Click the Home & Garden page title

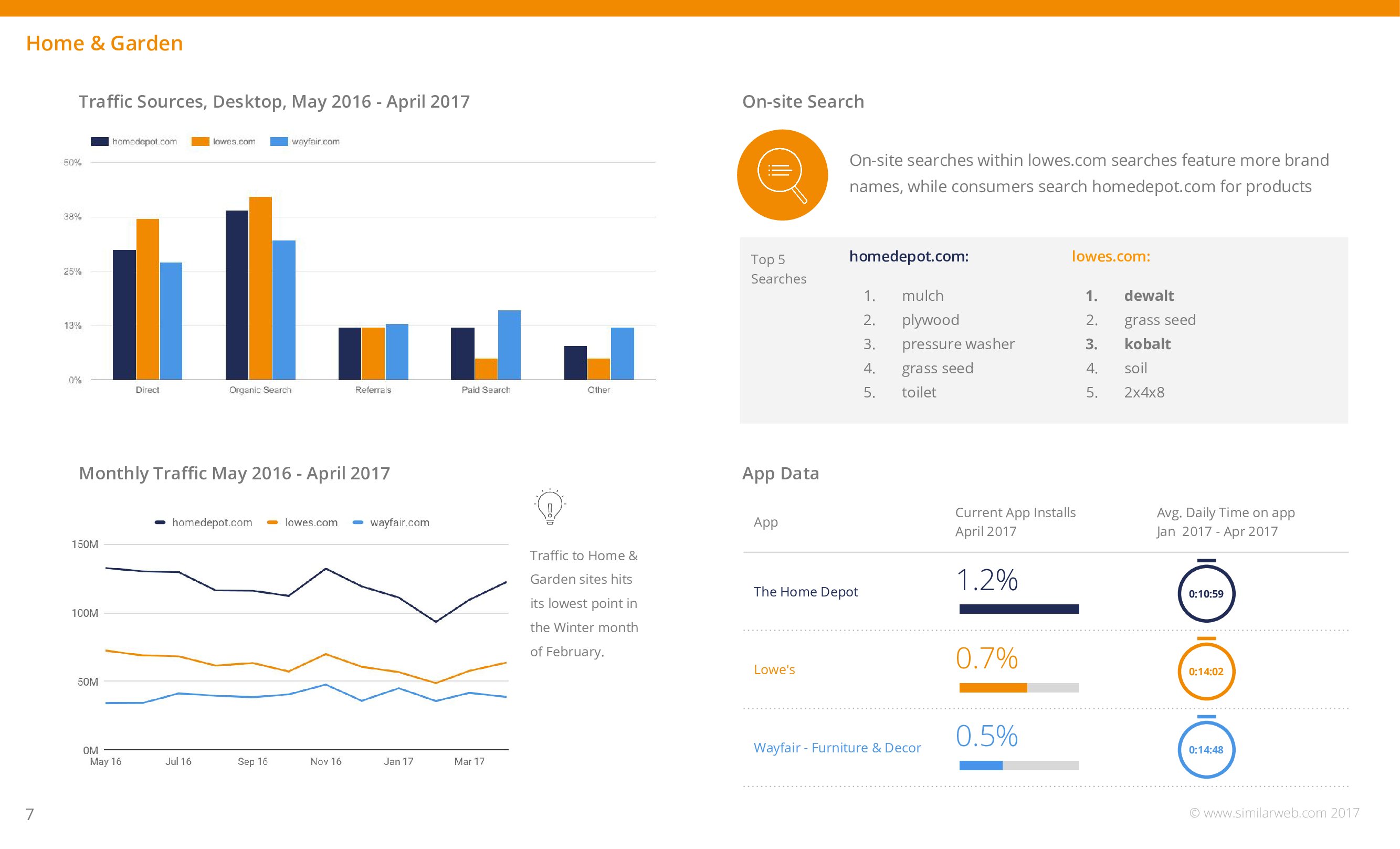104,43
